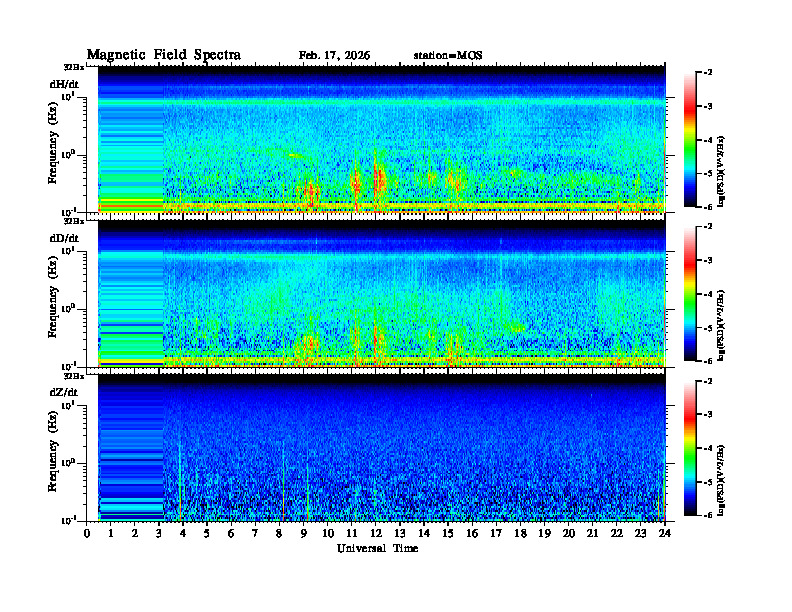The image size is (792, 612).
Task: Click hour tick label '24' on time axis
Action: (665, 534)
